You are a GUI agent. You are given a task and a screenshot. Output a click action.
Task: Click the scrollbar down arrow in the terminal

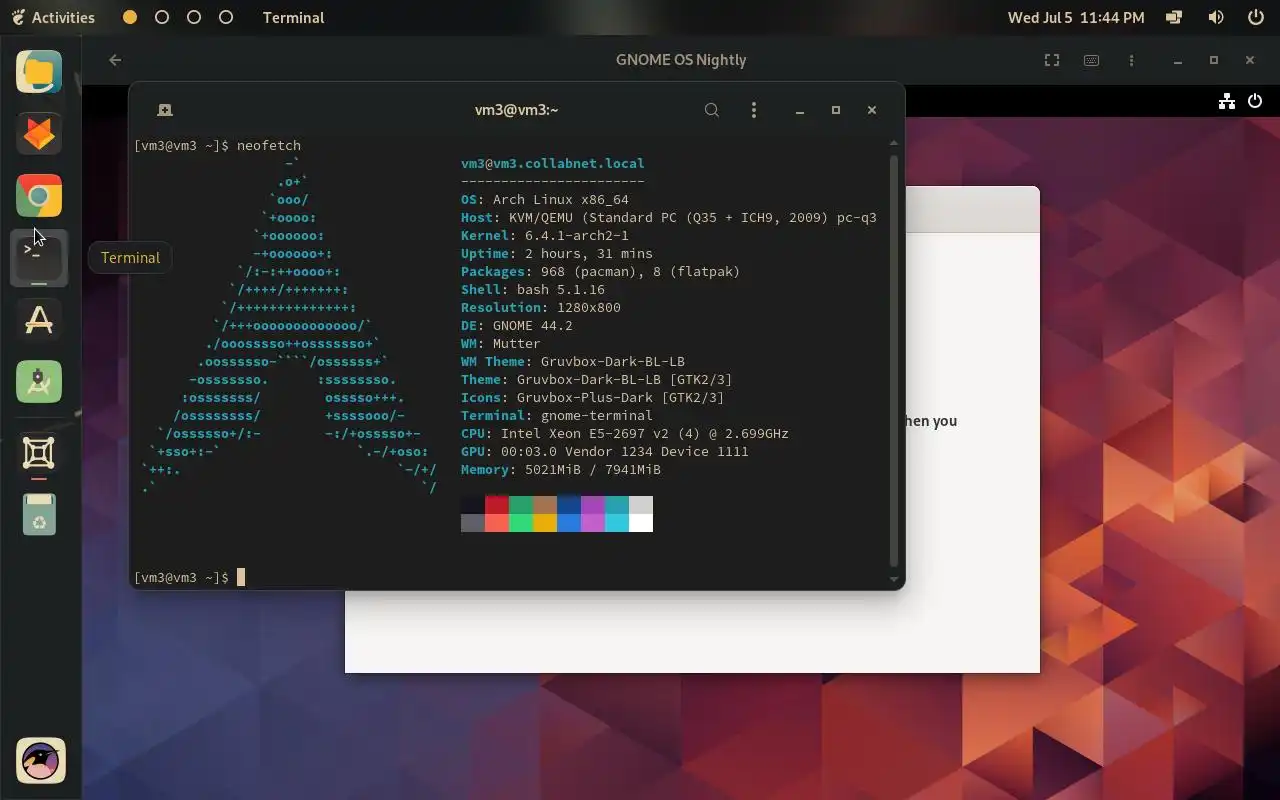(x=894, y=579)
